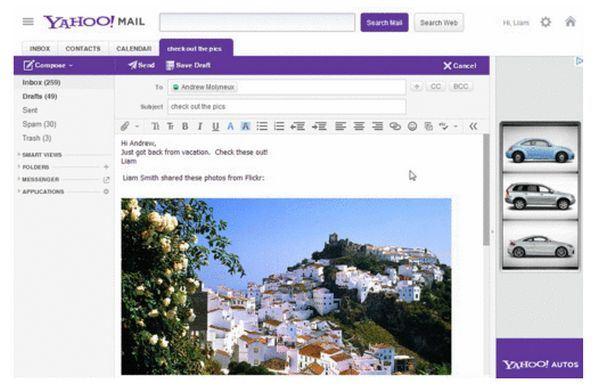Click the shared Flickr village photo
The width and height of the screenshot is (599, 392).
[286, 286]
